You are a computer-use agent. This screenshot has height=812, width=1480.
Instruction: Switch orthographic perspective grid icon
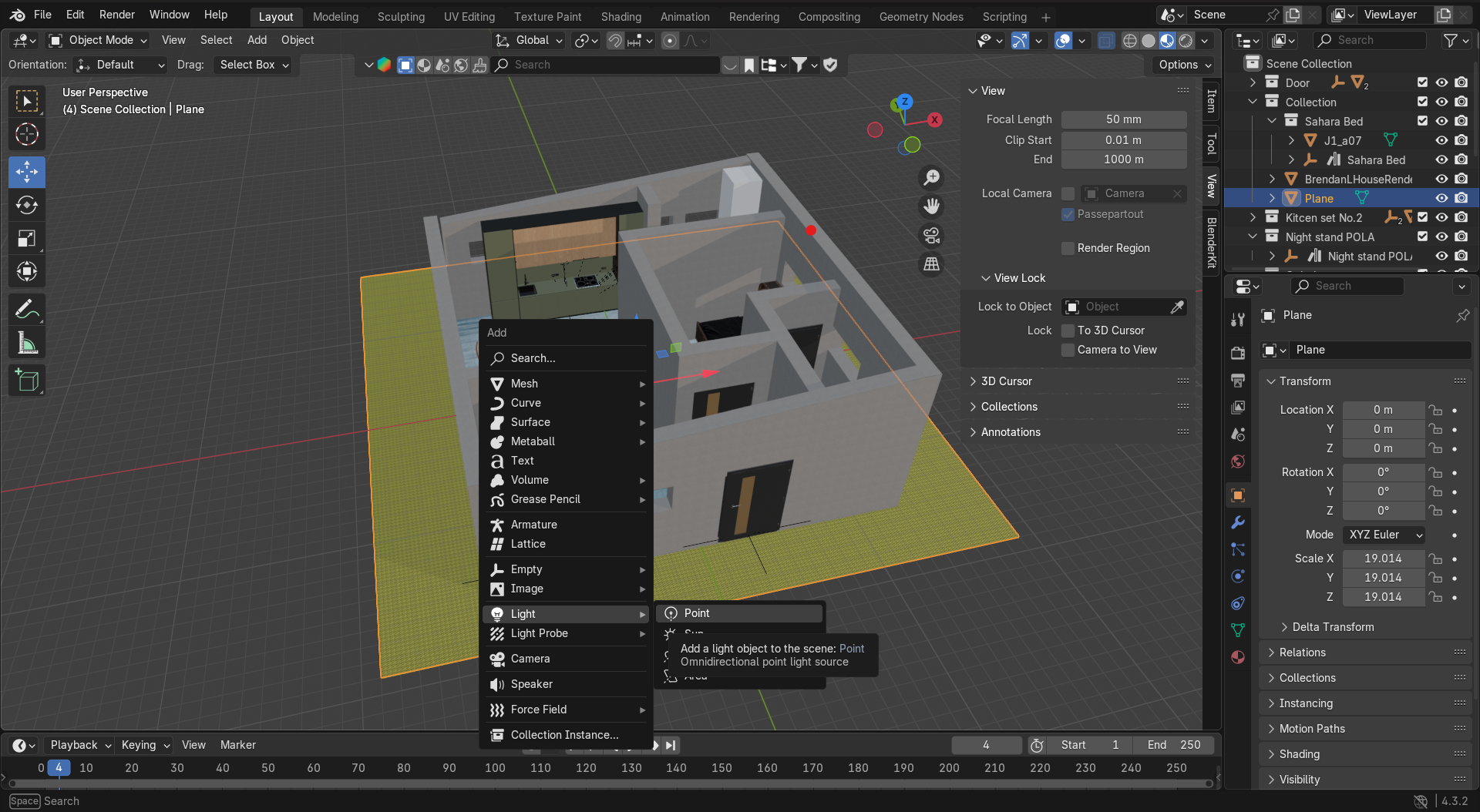[x=932, y=264]
